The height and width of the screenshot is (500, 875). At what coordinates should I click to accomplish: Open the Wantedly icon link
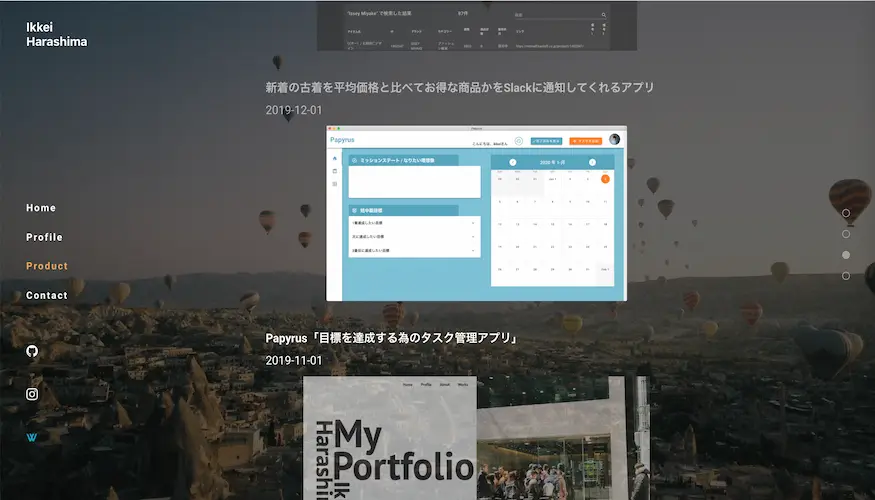point(32,437)
